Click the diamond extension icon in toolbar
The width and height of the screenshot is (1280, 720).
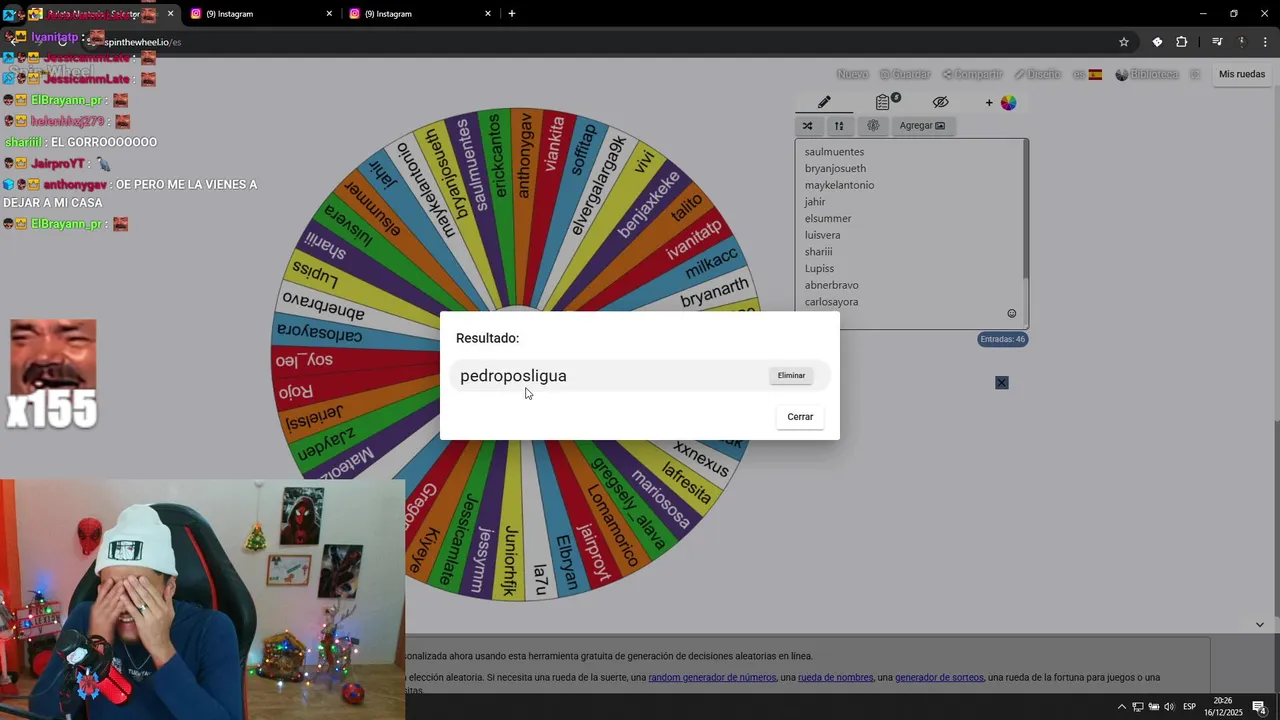pos(1157,42)
